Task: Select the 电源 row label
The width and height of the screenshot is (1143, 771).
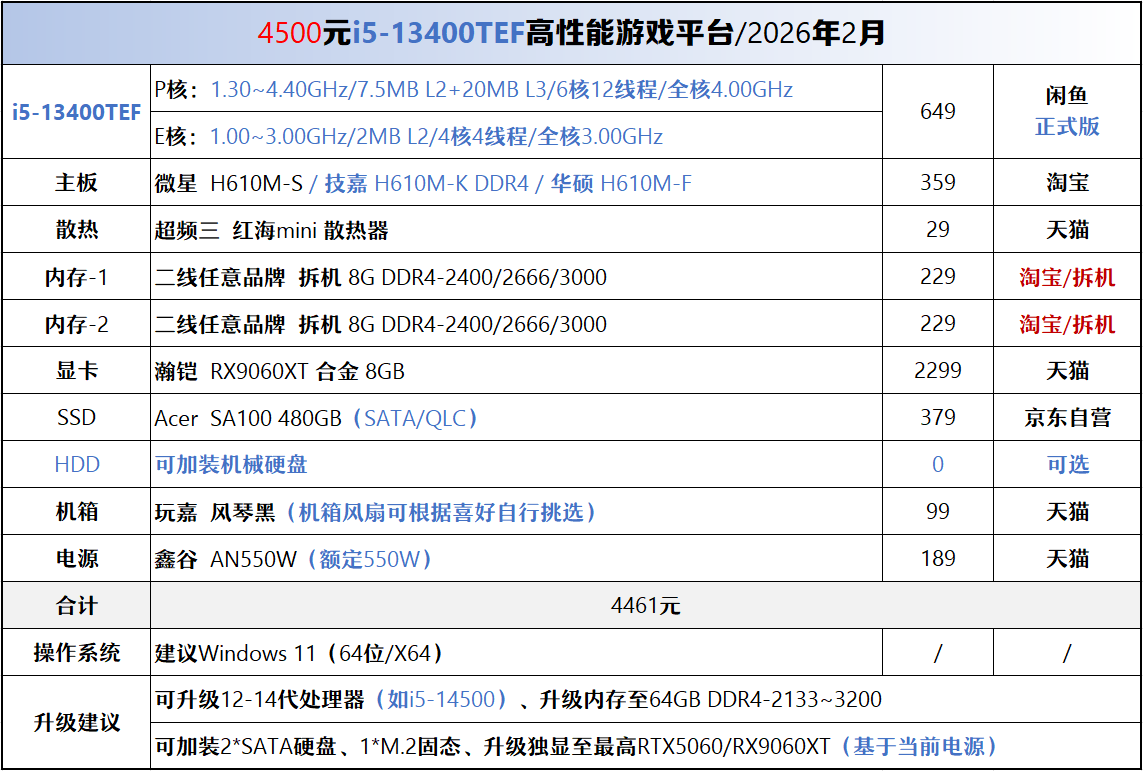Action: click(77, 558)
